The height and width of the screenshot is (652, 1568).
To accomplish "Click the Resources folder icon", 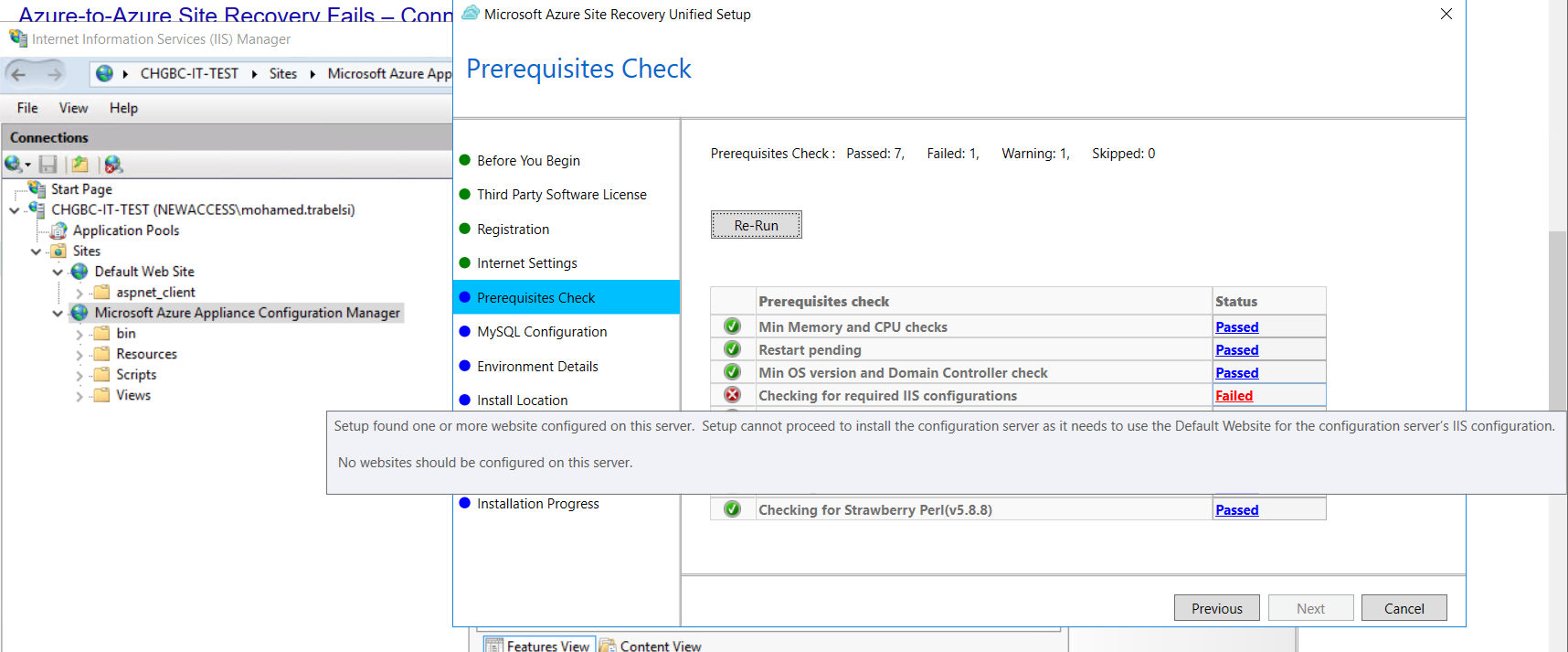I will pyautogui.click(x=101, y=354).
